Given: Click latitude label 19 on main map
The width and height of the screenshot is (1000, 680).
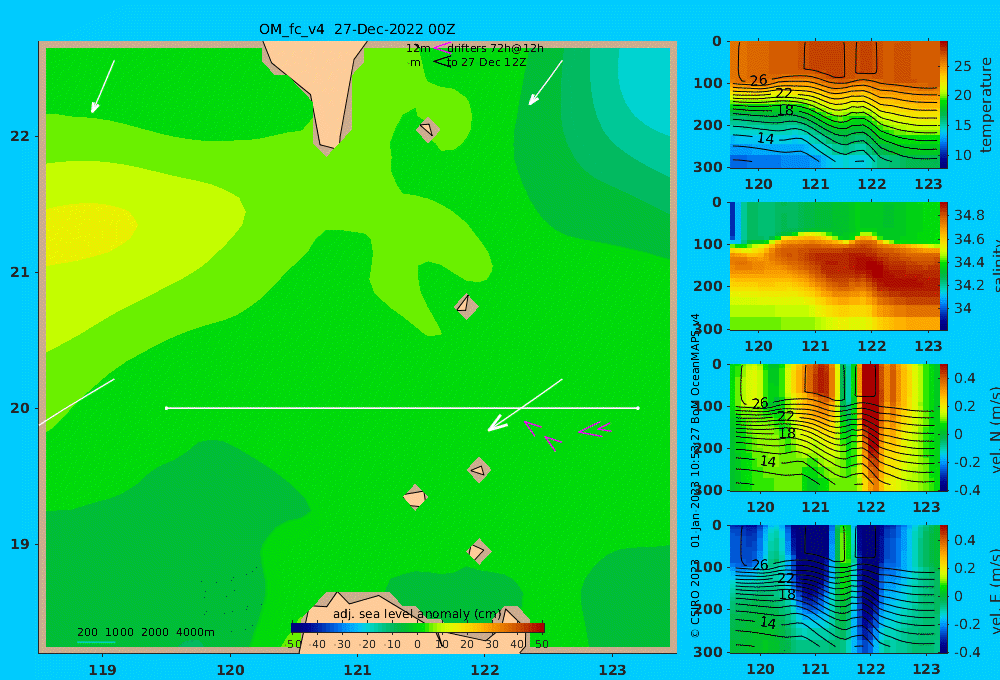Looking at the screenshot, I should click(20, 544).
